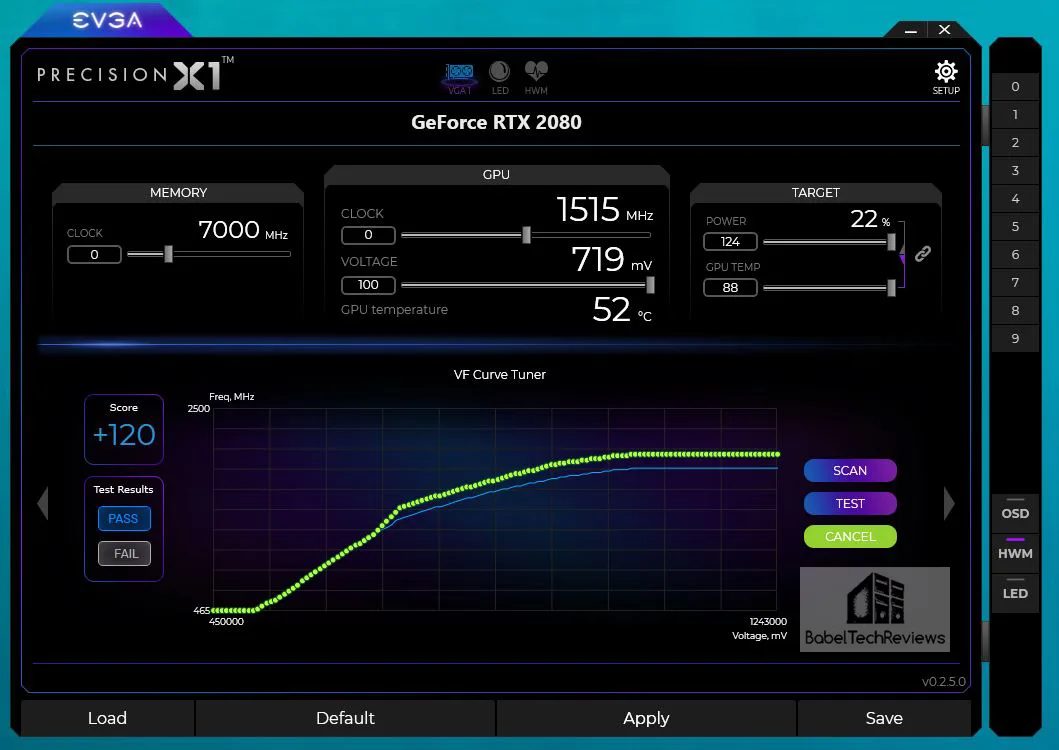Click the TEST button
This screenshot has height=750, width=1059.
tap(850, 503)
